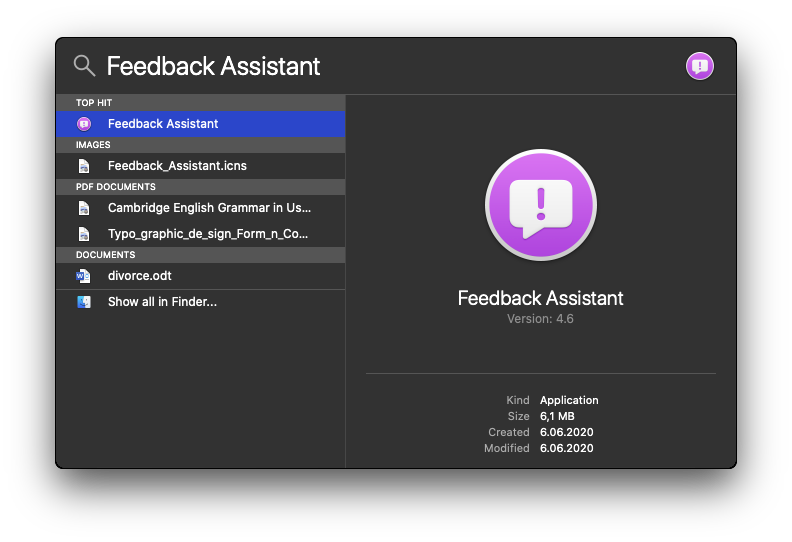Image resolution: width=792 pixels, height=542 pixels.
Task: Open Typo_graphic_de_sign_Form_n_Co... result
Action: click(201, 234)
